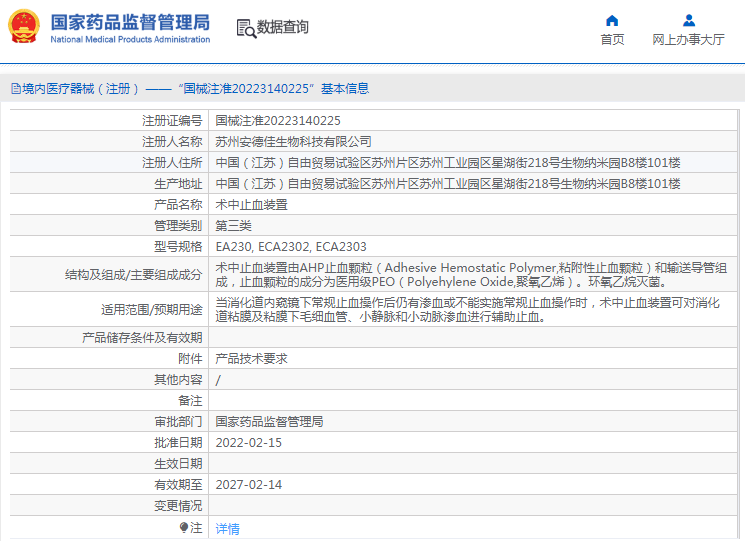The image size is (745, 541).
Task: Click the 注册人住所 label
Action: pyautogui.click(x=172, y=162)
